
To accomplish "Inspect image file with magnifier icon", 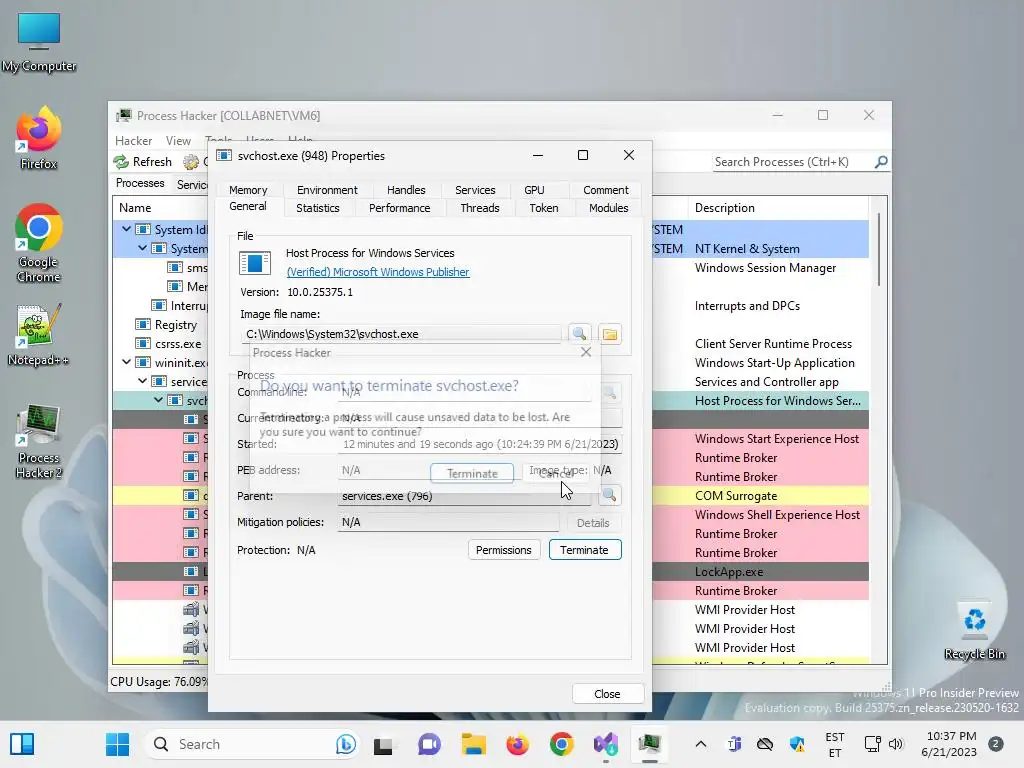I will (x=579, y=334).
